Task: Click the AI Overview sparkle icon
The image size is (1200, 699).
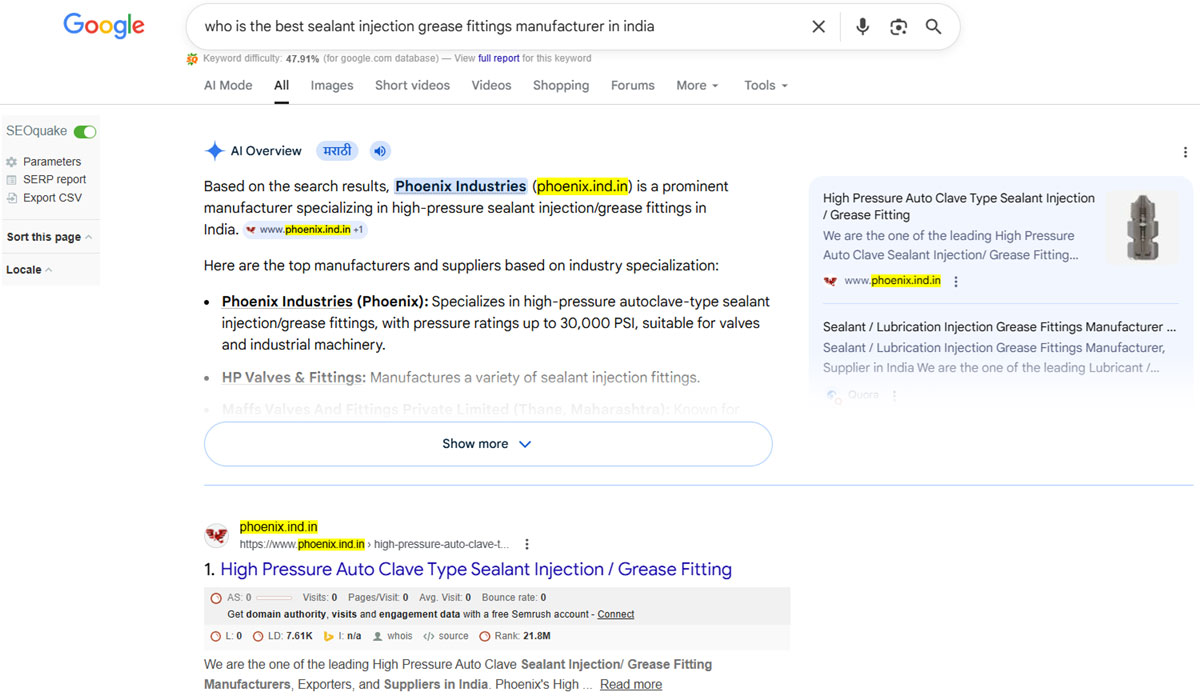Action: pyautogui.click(x=214, y=151)
